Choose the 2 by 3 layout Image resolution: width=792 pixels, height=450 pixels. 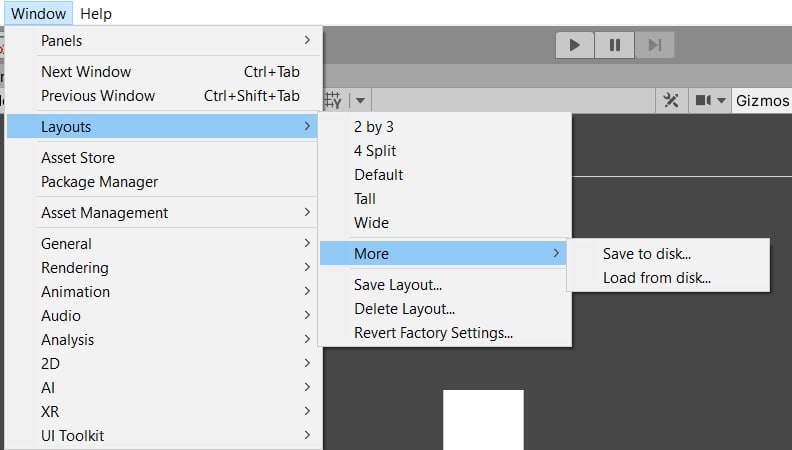[445, 126]
